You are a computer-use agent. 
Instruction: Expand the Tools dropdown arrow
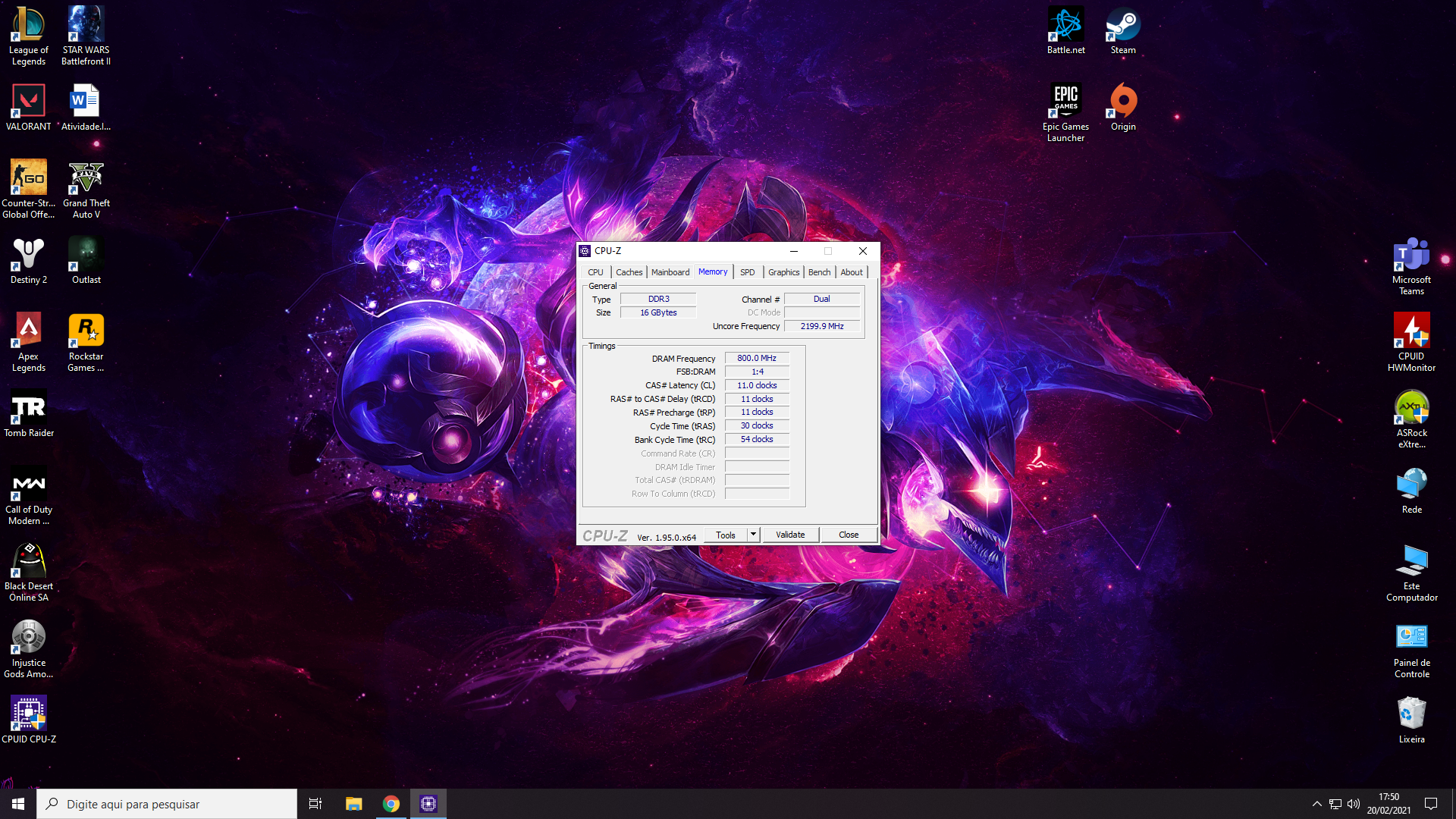(x=753, y=535)
